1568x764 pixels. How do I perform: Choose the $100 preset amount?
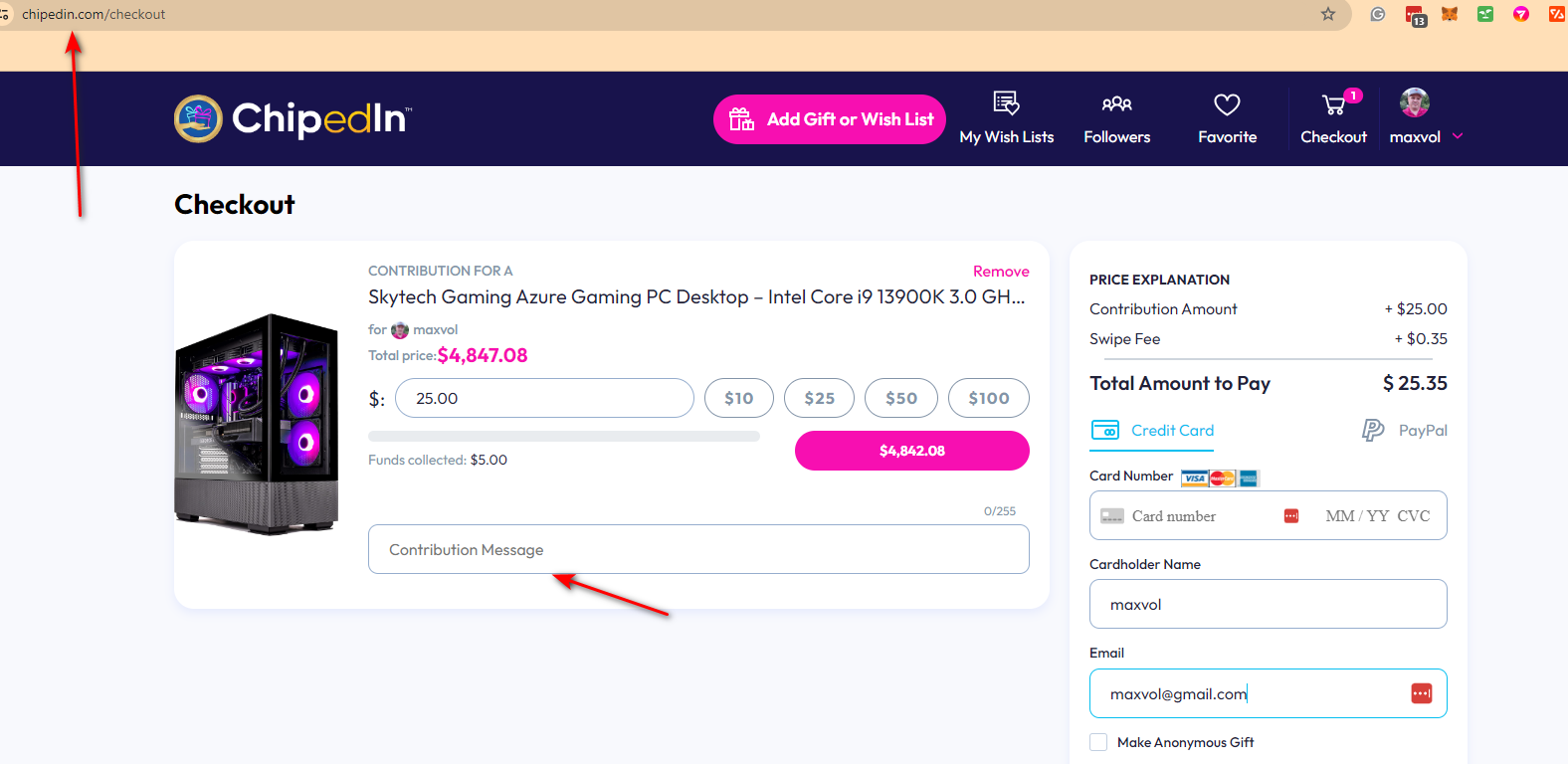click(x=989, y=398)
